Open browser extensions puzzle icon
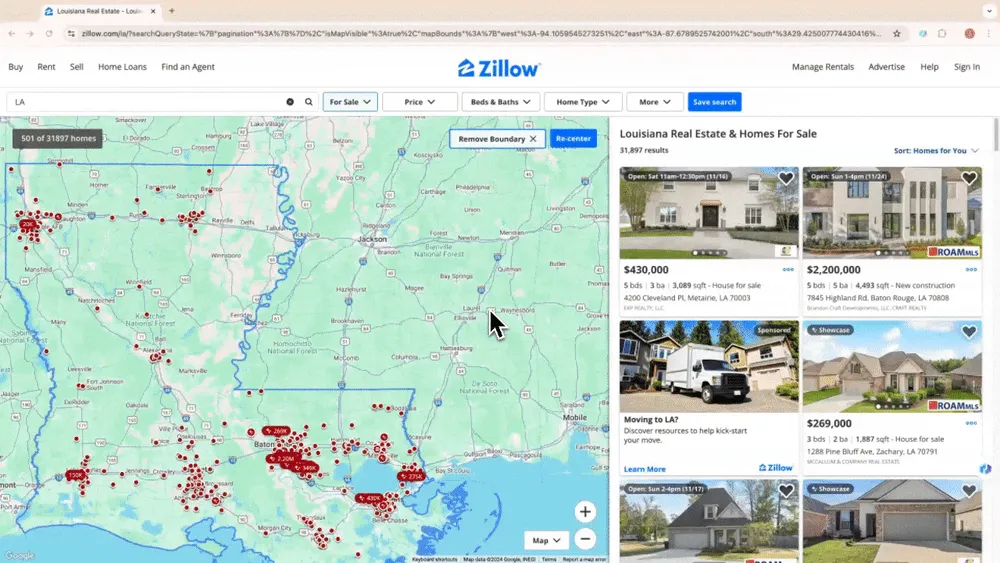 click(942, 34)
